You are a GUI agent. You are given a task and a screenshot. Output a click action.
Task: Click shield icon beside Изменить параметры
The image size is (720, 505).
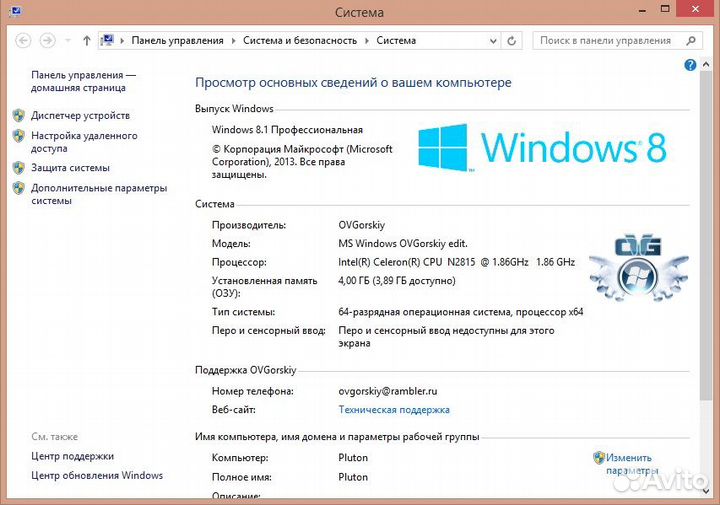[x=599, y=457]
